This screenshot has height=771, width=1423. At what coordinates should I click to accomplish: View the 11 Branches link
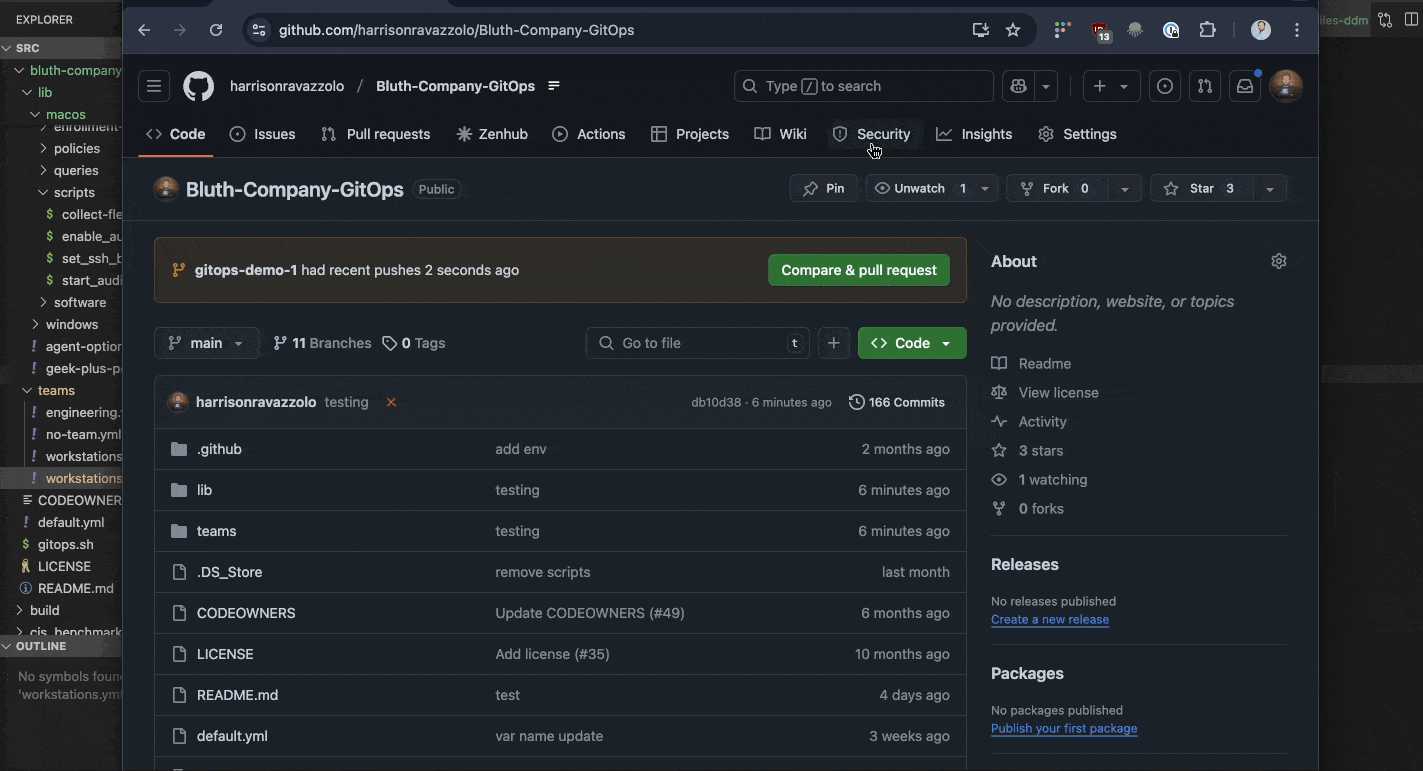[x=322, y=343]
